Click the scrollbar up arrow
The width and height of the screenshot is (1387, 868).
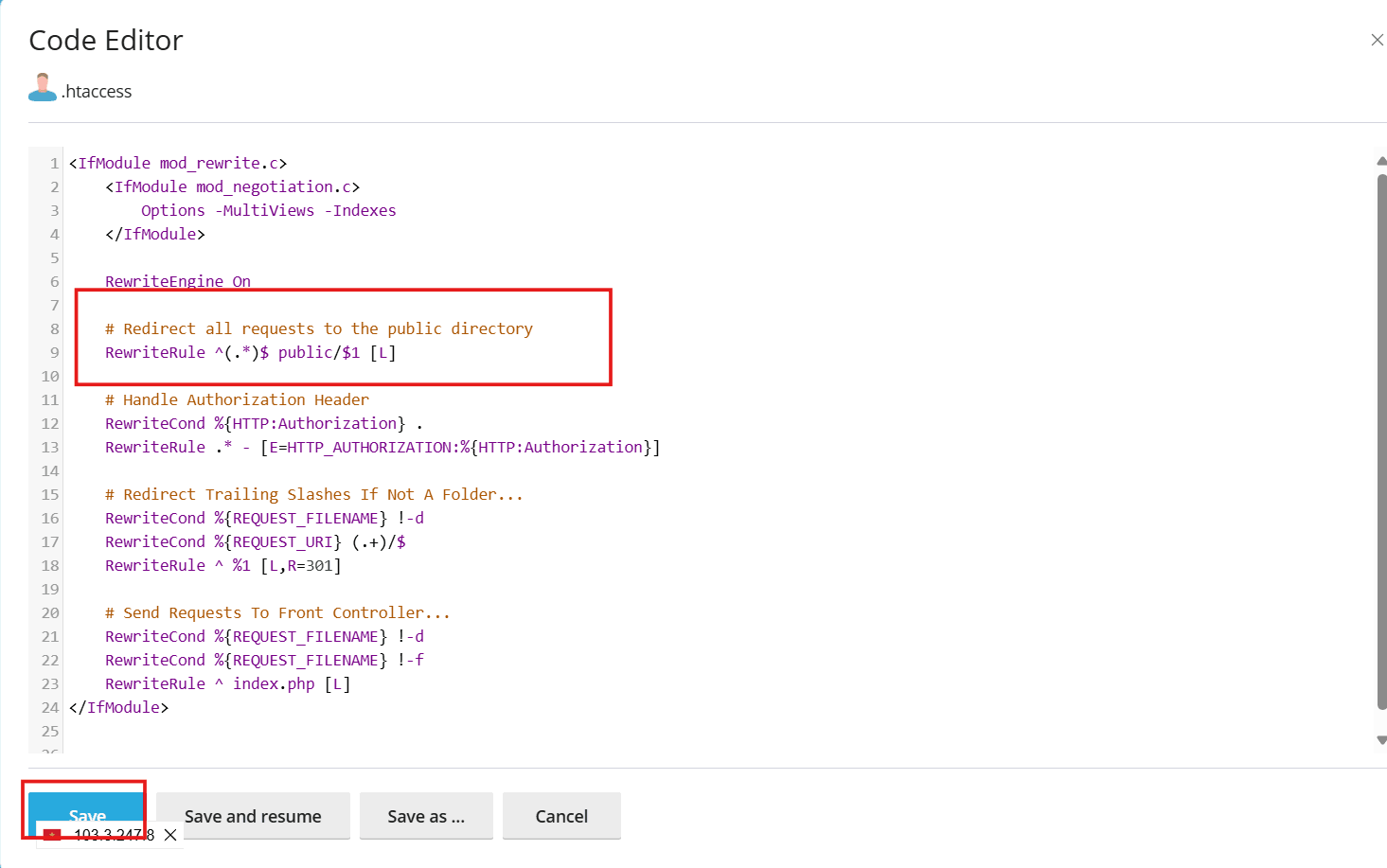point(1379,160)
